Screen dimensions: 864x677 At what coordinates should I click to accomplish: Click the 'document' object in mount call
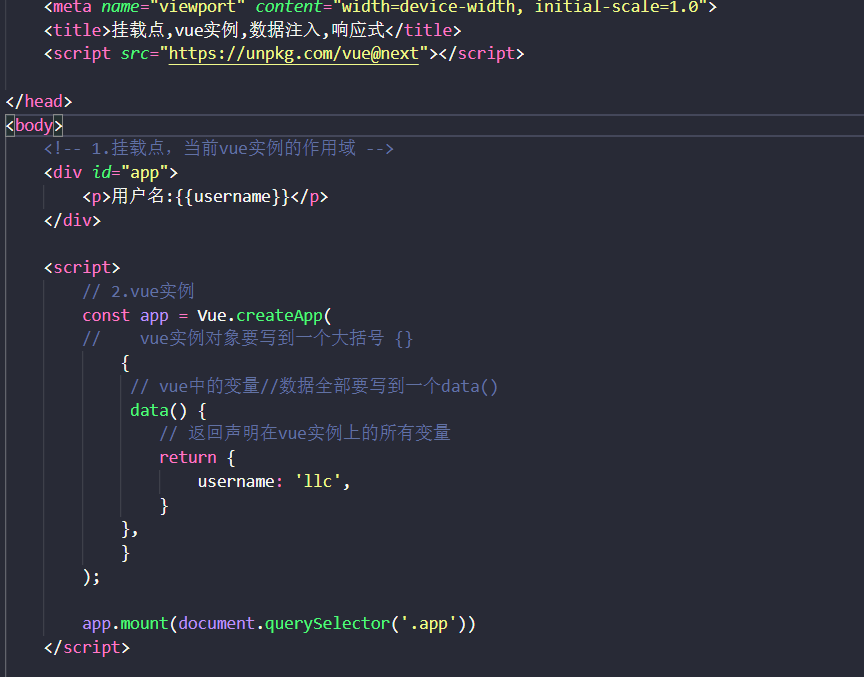[x=217, y=624]
